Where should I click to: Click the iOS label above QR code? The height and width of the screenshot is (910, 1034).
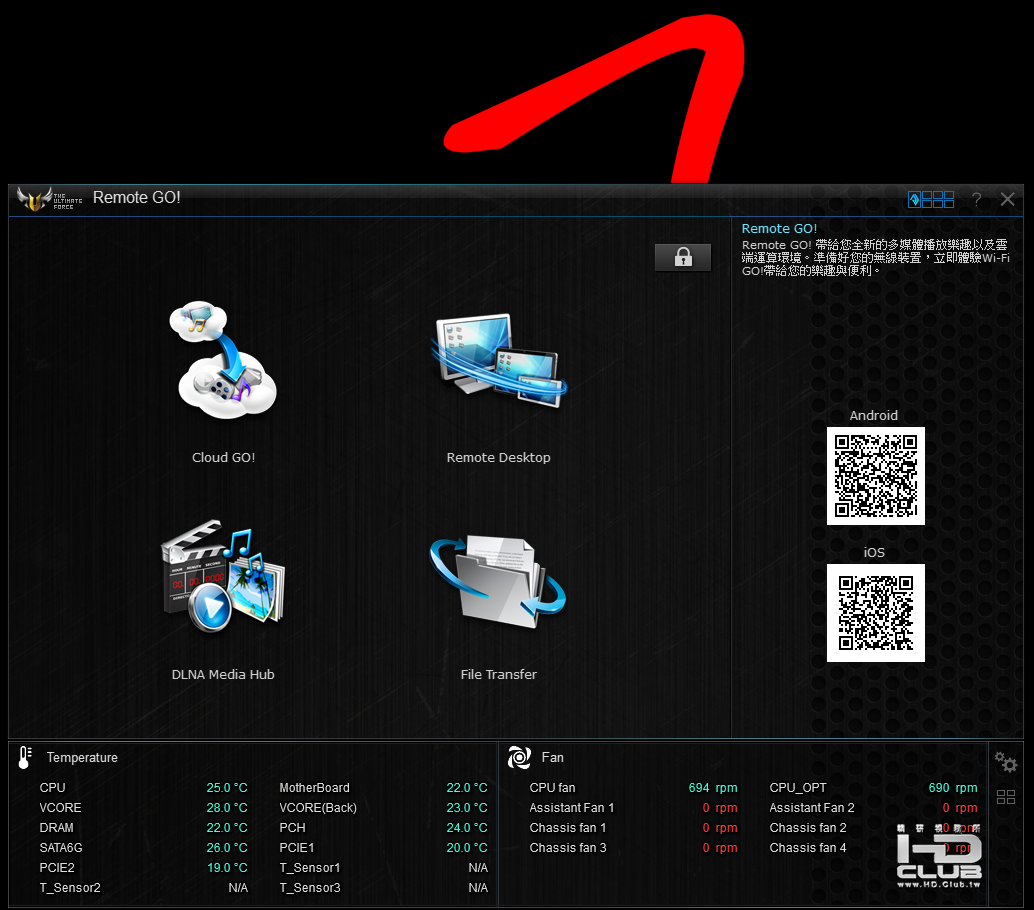[874, 553]
